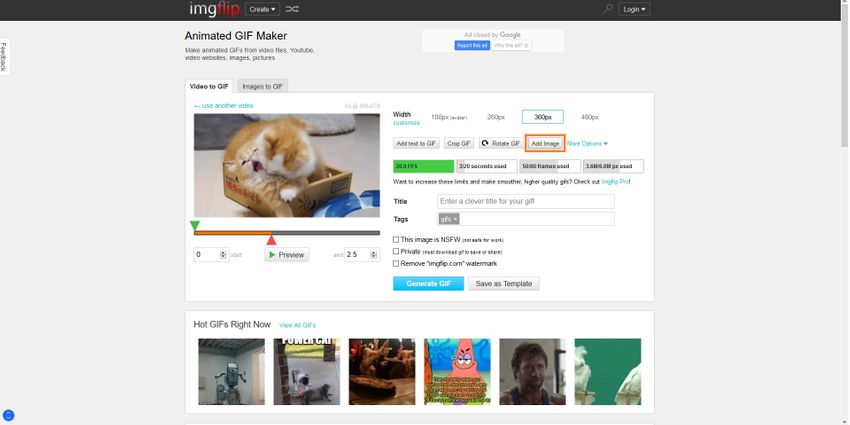Viewport: 850px width, 425px height.
Task: Click the end time stepper arrows
Action: click(x=374, y=254)
